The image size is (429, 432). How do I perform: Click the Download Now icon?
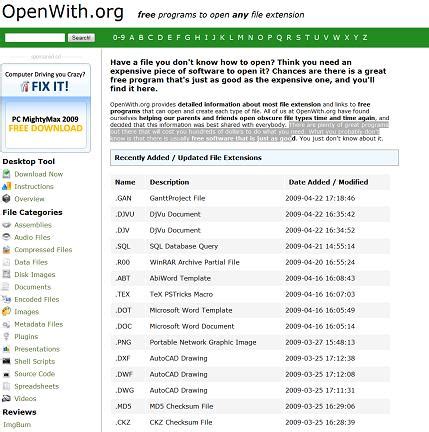(6, 174)
